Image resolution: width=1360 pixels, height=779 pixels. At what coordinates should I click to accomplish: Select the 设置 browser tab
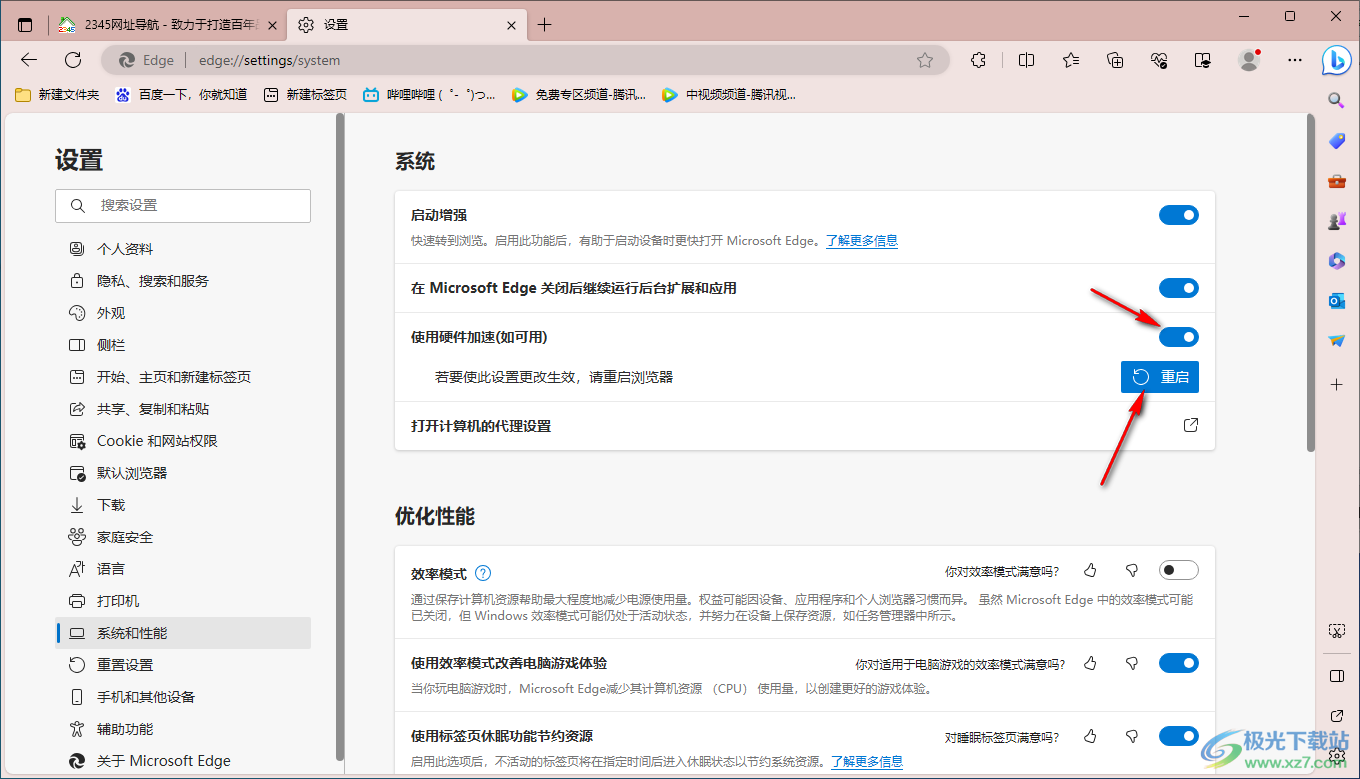(x=405, y=25)
